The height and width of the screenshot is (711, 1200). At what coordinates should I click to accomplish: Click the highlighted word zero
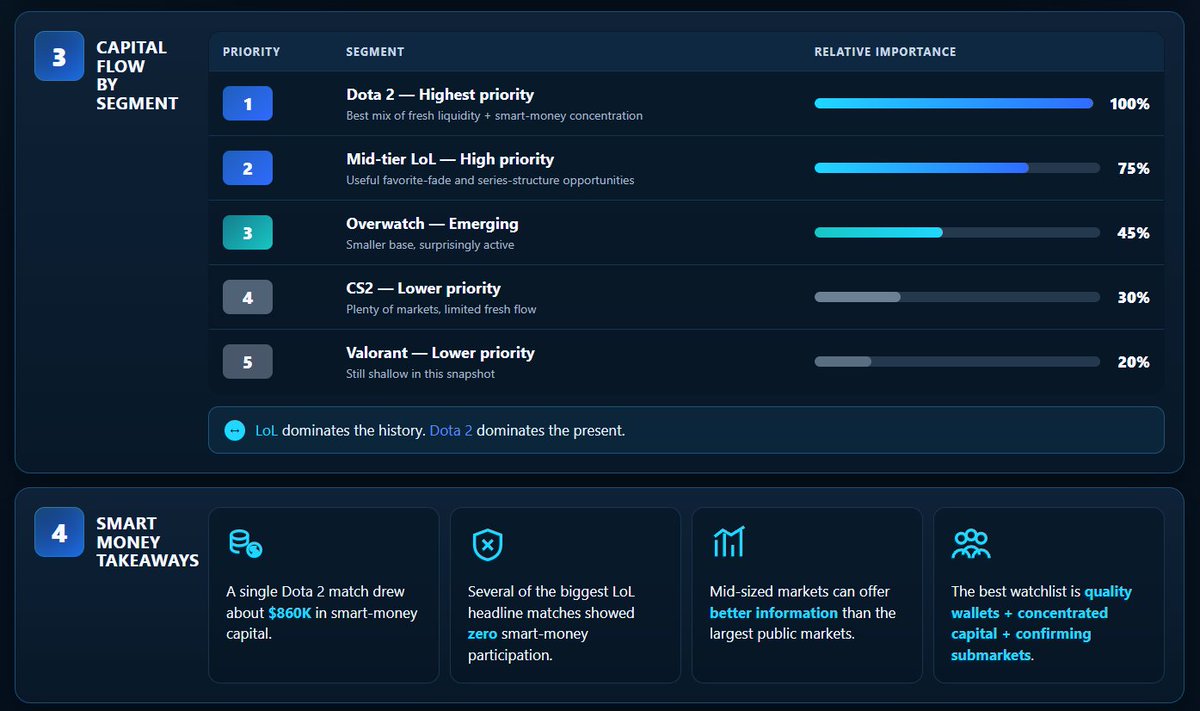482,634
